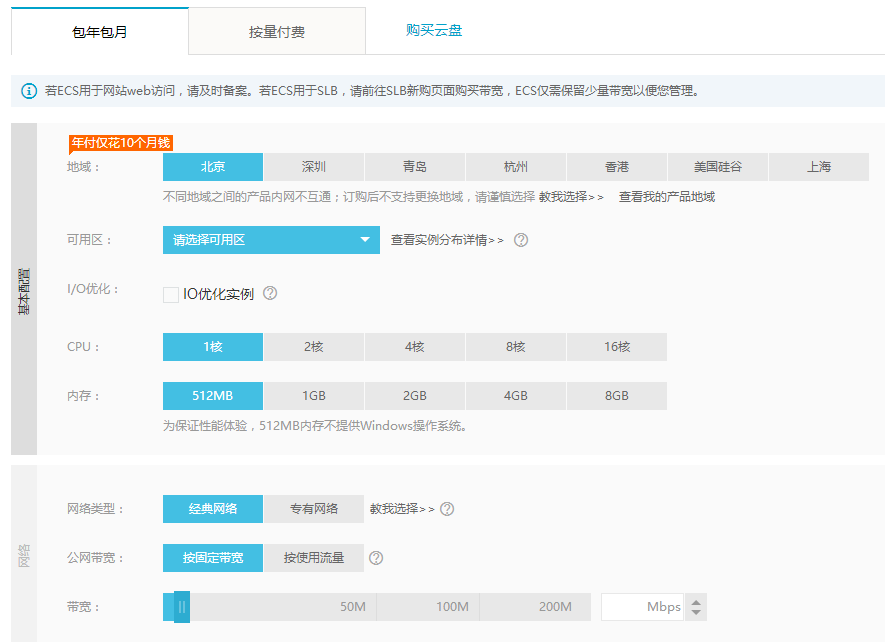Click help icon next to 查看实例分布详情
This screenshot has height=642, width=885.
521,240
